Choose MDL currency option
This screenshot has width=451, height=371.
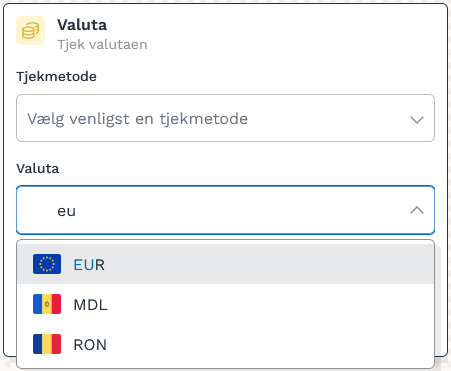225,304
